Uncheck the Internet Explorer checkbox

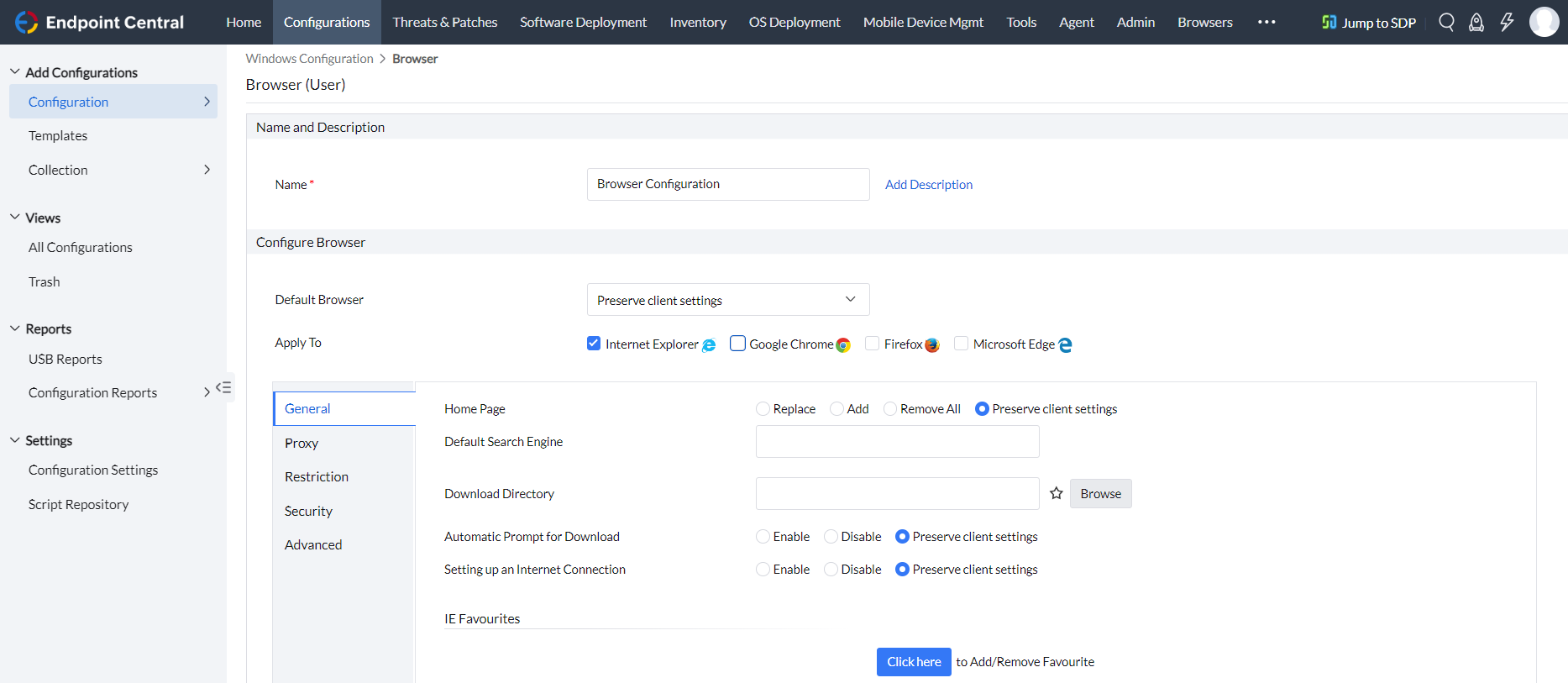(594, 344)
